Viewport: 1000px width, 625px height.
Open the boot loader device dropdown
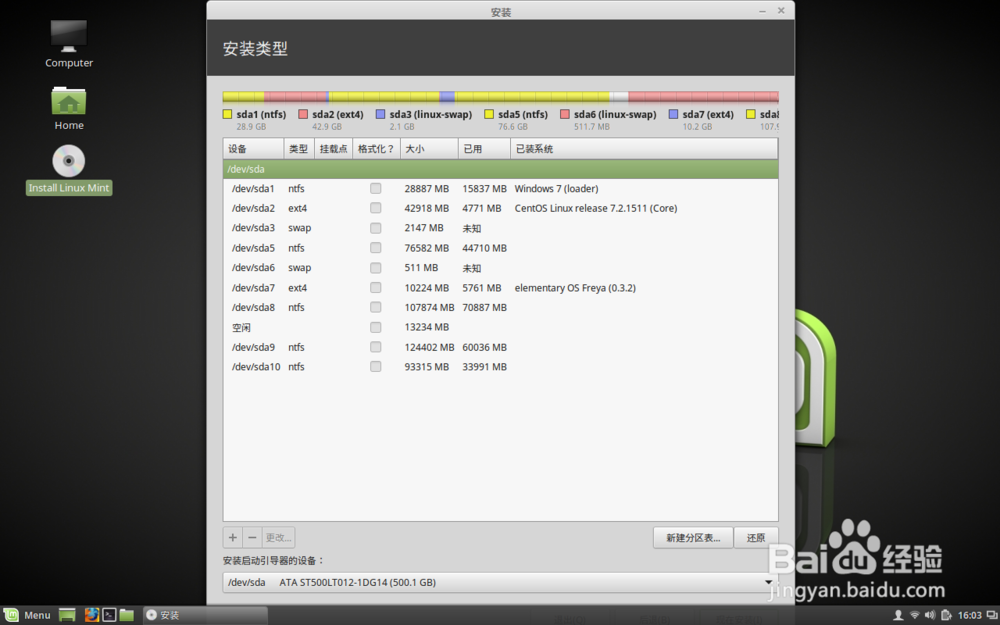point(768,582)
